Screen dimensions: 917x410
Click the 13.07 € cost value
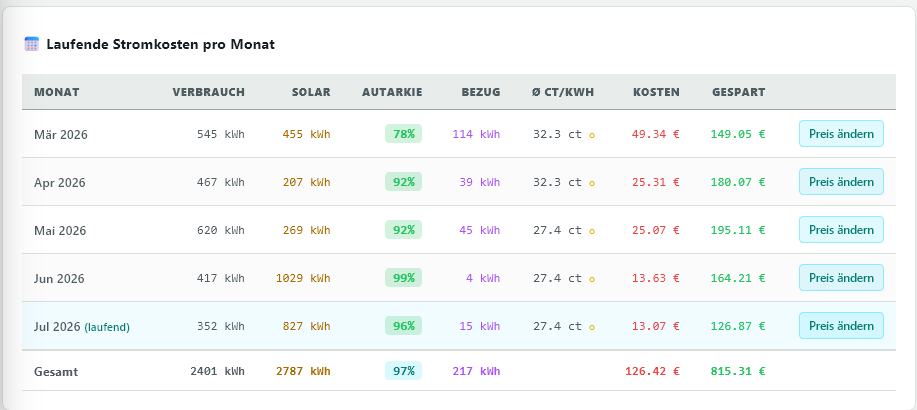pos(656,326)
